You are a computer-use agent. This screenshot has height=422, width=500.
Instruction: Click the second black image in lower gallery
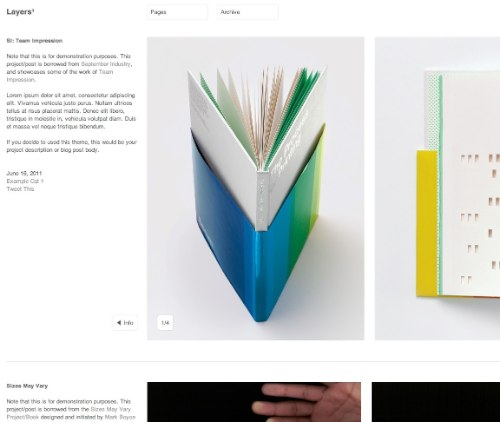point(436,402)
